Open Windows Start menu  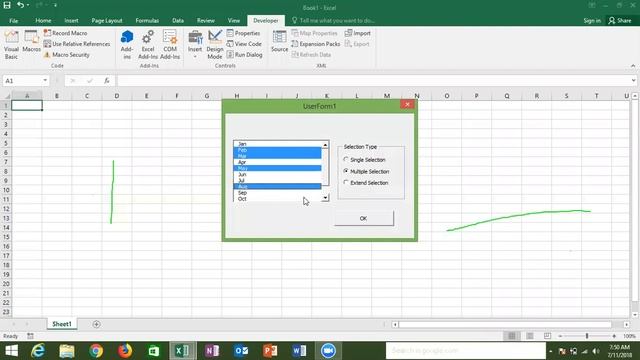(11, 351)
